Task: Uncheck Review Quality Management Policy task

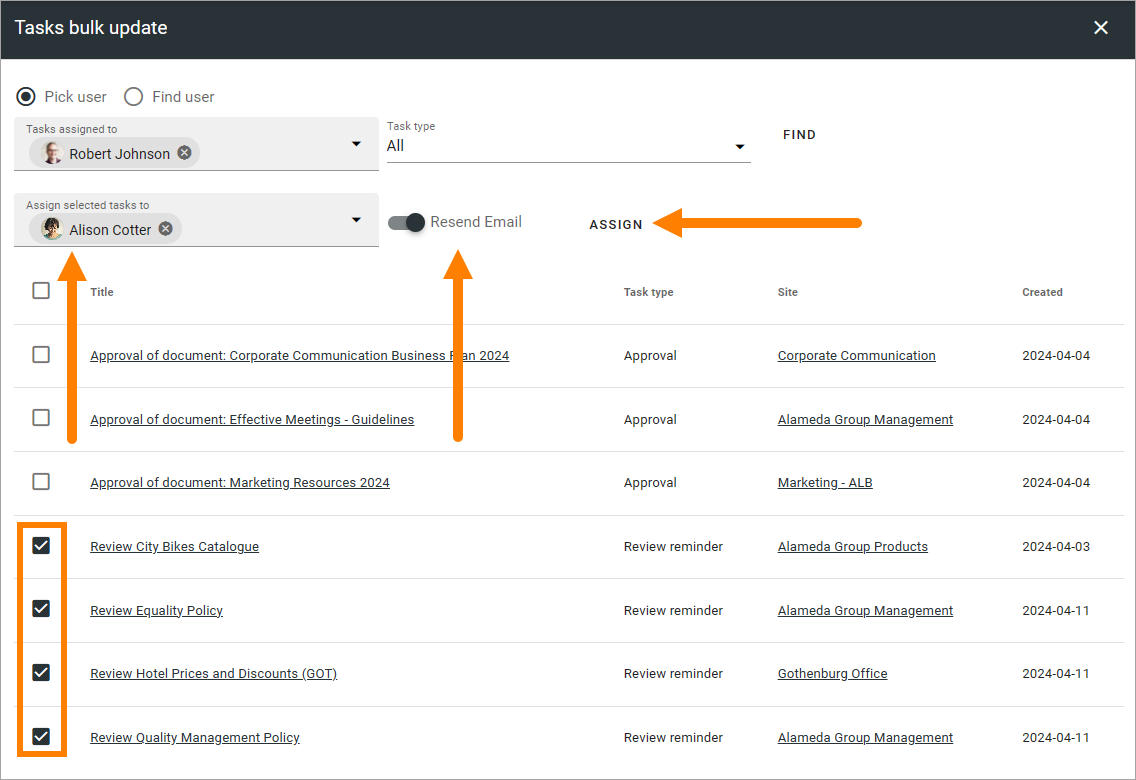Action: pyautogui.click(x=41, y=737)
